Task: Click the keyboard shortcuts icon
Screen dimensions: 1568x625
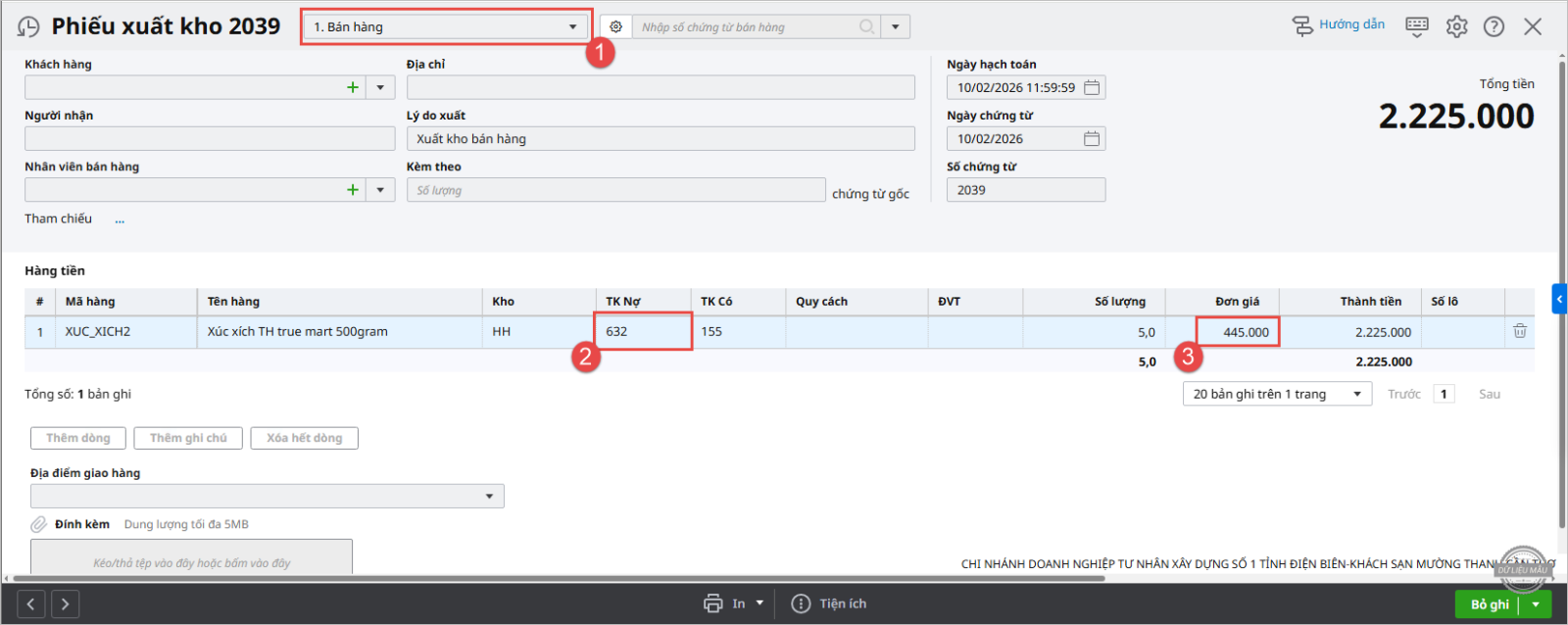Action: click(x=1416, y=26)
